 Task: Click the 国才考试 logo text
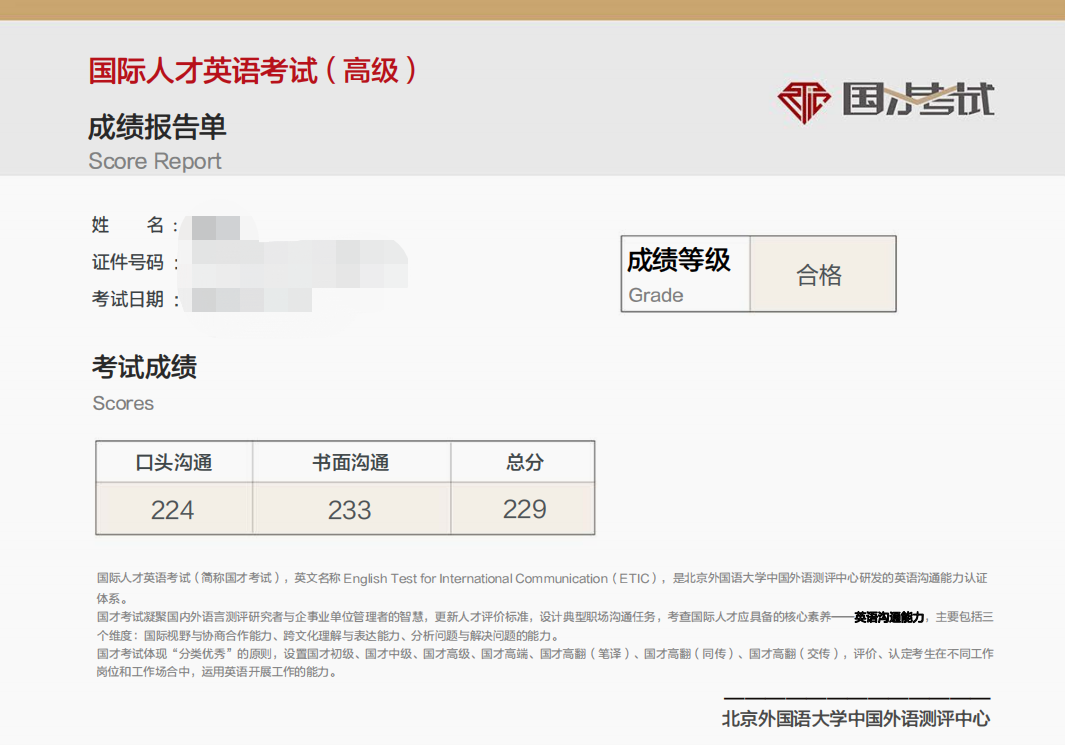pyautogui.click(x=918, y=100)
